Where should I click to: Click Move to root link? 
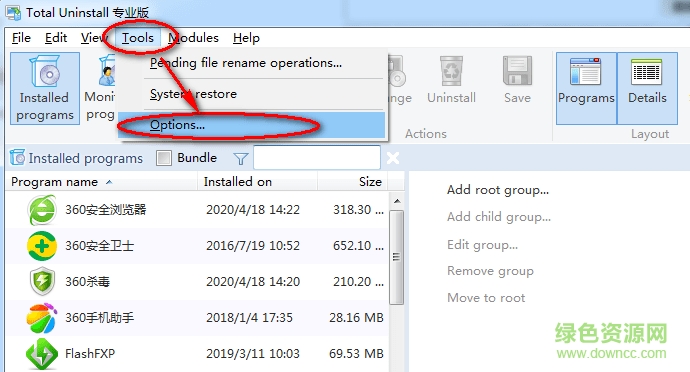click(486, 298)
